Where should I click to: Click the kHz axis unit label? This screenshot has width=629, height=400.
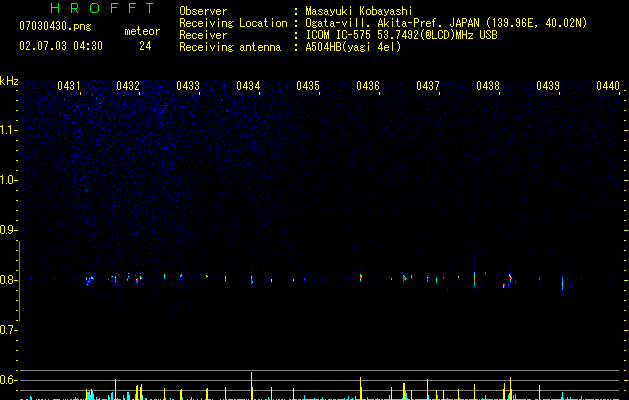point(9,81)
